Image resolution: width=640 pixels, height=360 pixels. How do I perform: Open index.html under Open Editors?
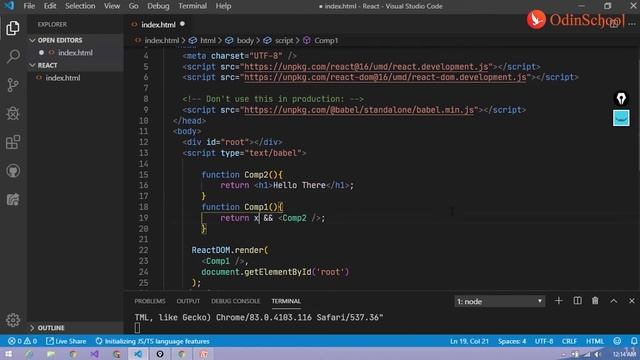point(75,53)
